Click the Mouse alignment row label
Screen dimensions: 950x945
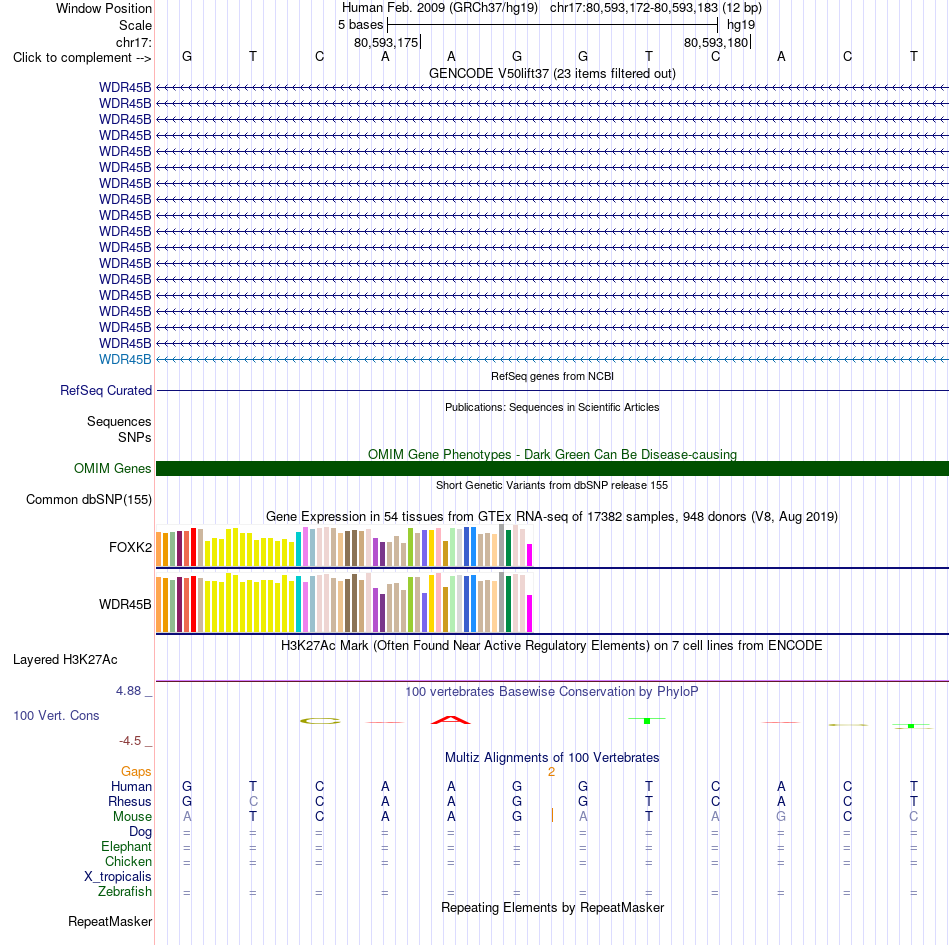[132, 817]
